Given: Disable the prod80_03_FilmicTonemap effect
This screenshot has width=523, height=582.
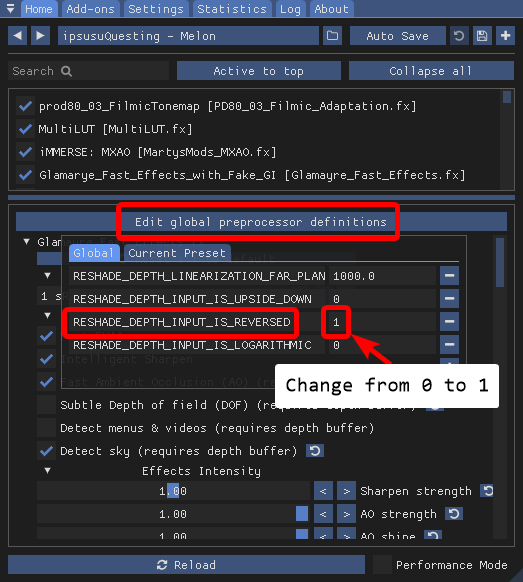Looking at the screenshot, I should click(25, 106).
